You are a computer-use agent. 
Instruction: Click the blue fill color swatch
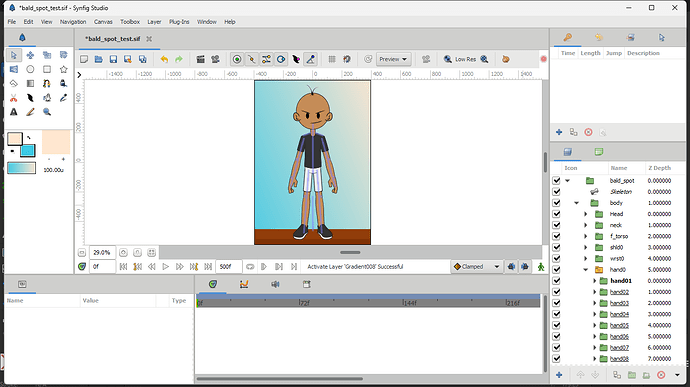(x=28, y=151)
